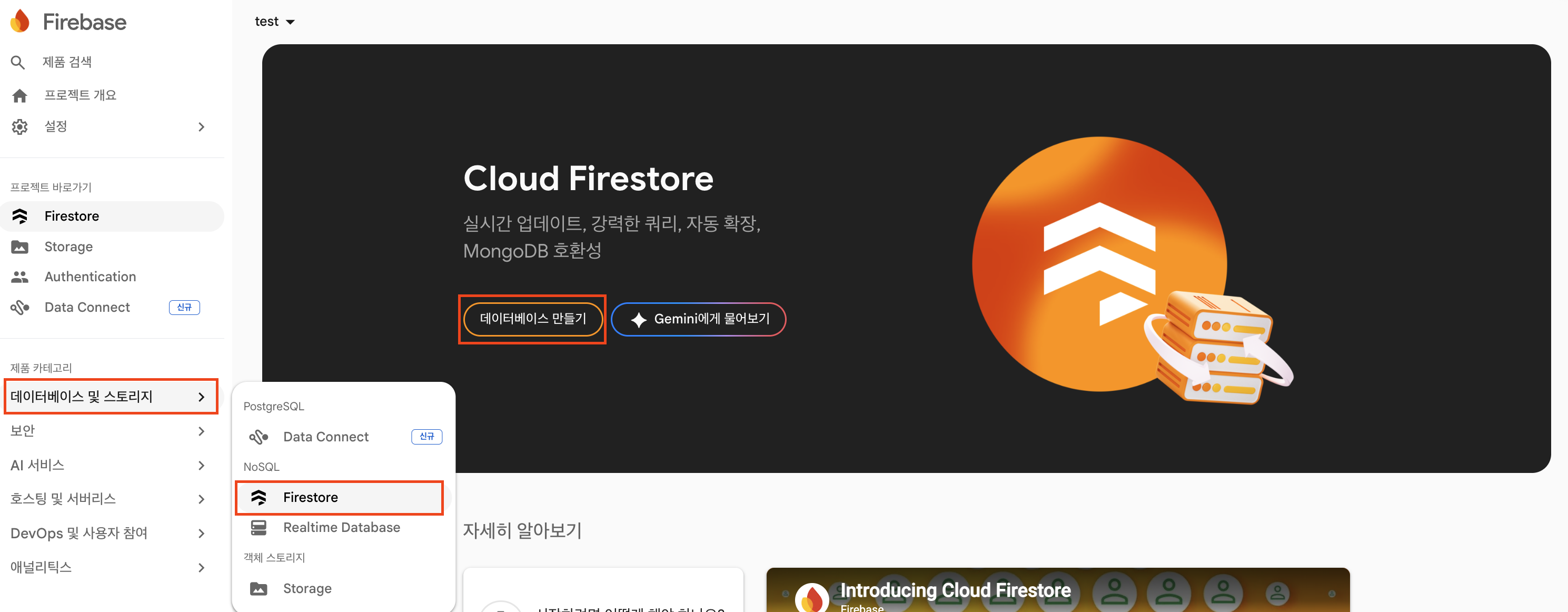Select Firestore in project shortcuts
The image size is (1568, 612).
[x=112, y=216]
